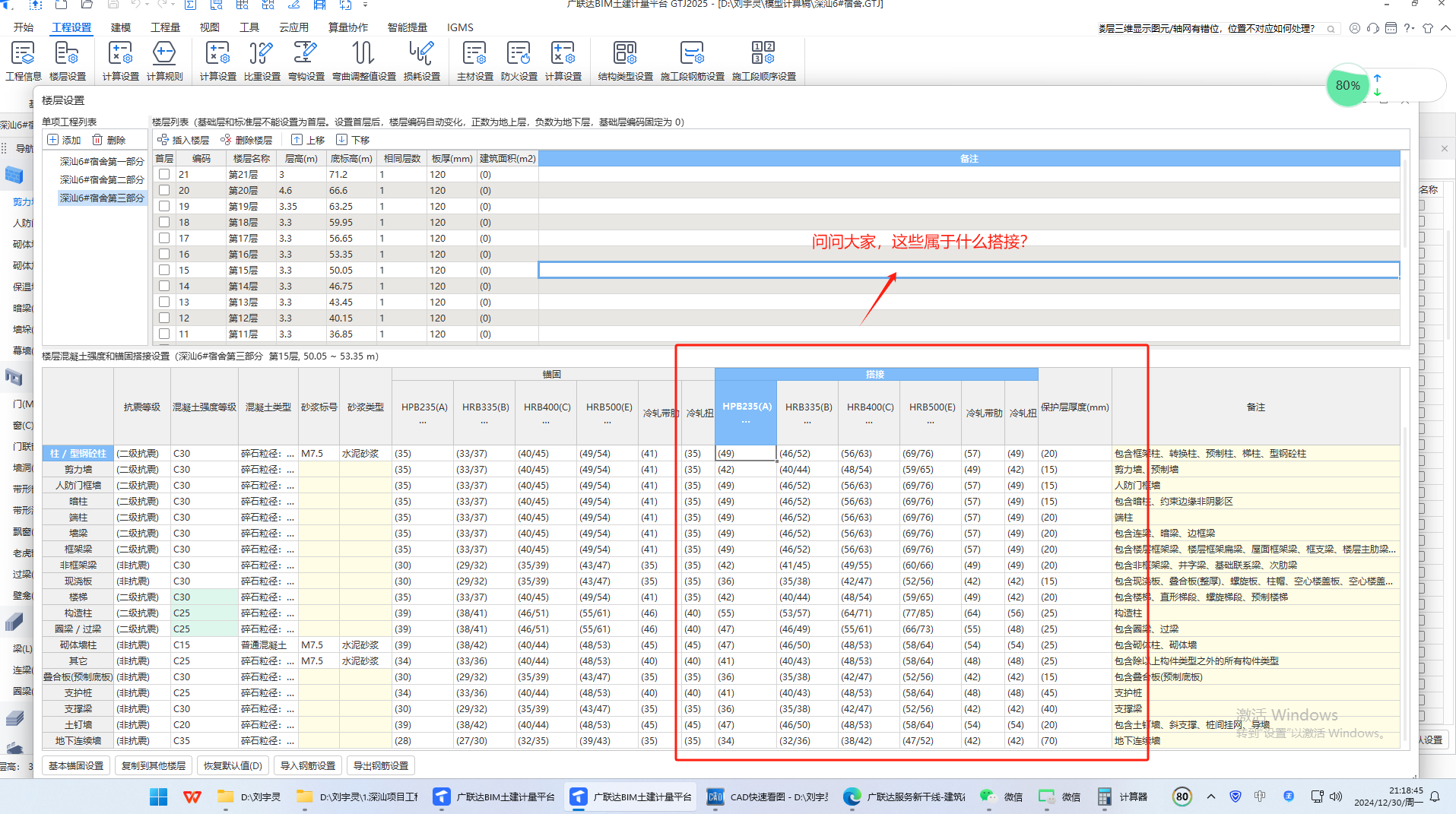
Task: Open 工程信息 ribbon tool
Action: coord(23,61)
